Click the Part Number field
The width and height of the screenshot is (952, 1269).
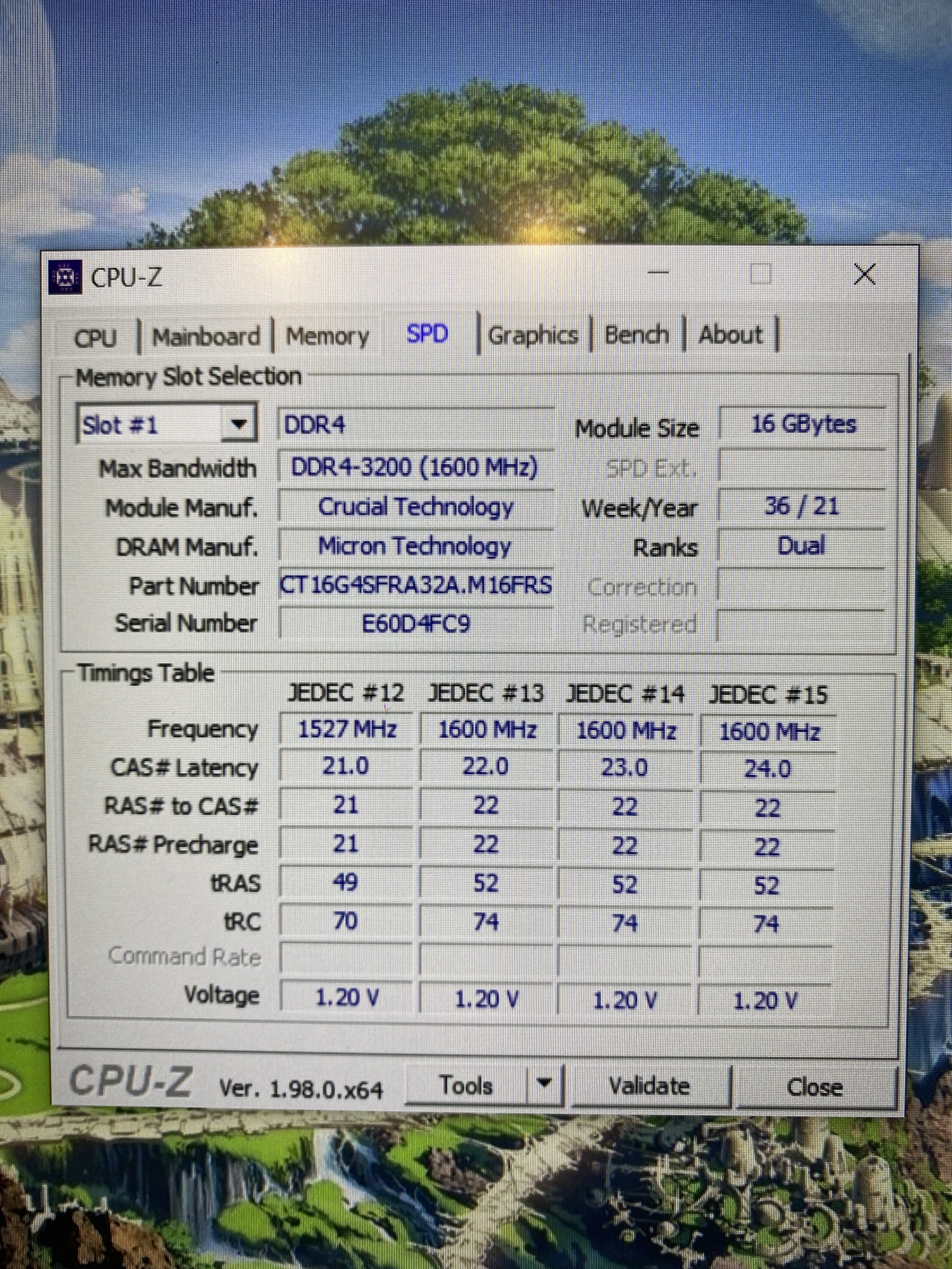click(x=416, y=586)
